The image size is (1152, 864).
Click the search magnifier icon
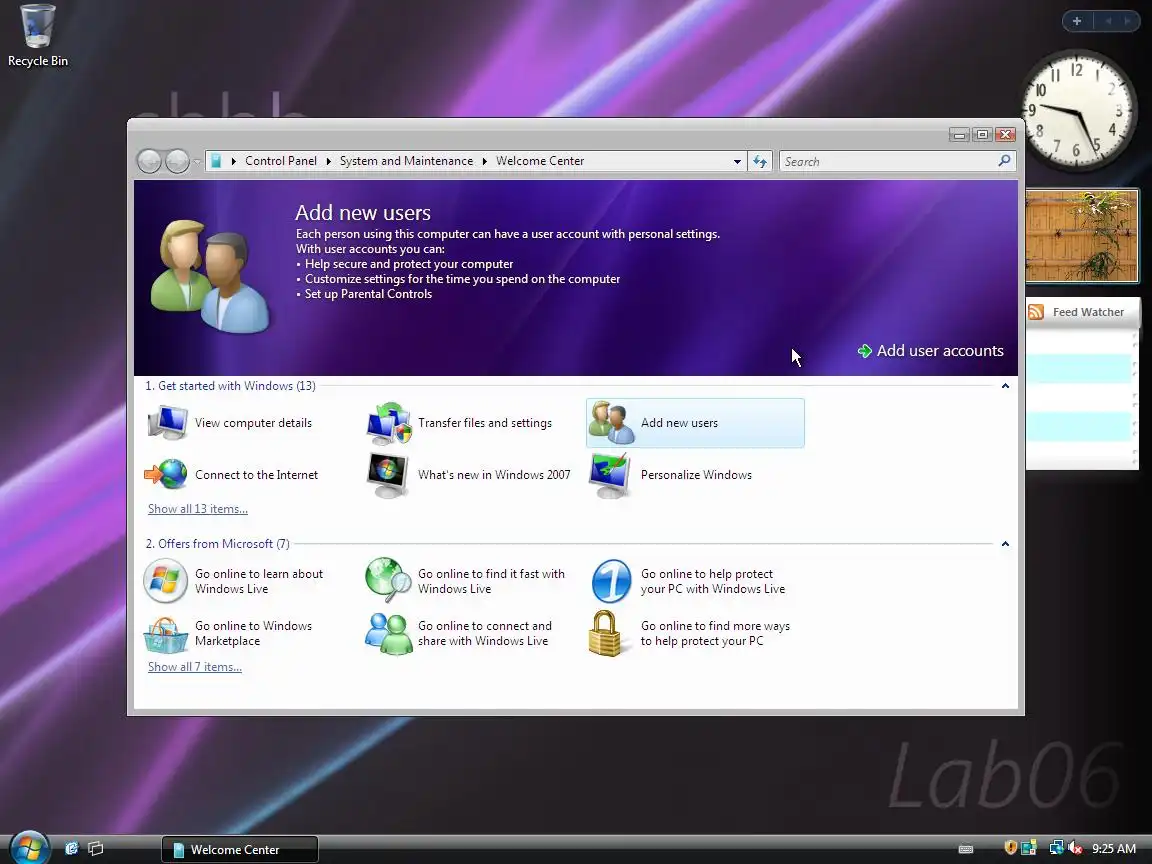(1004, 160)
